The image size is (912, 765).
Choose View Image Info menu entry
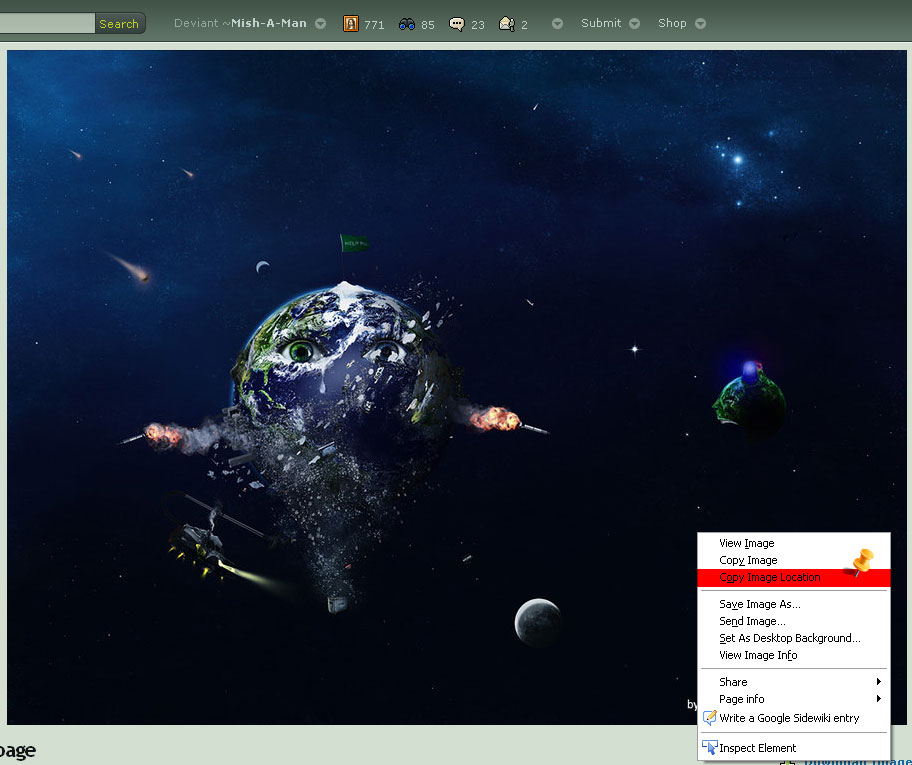793,655
